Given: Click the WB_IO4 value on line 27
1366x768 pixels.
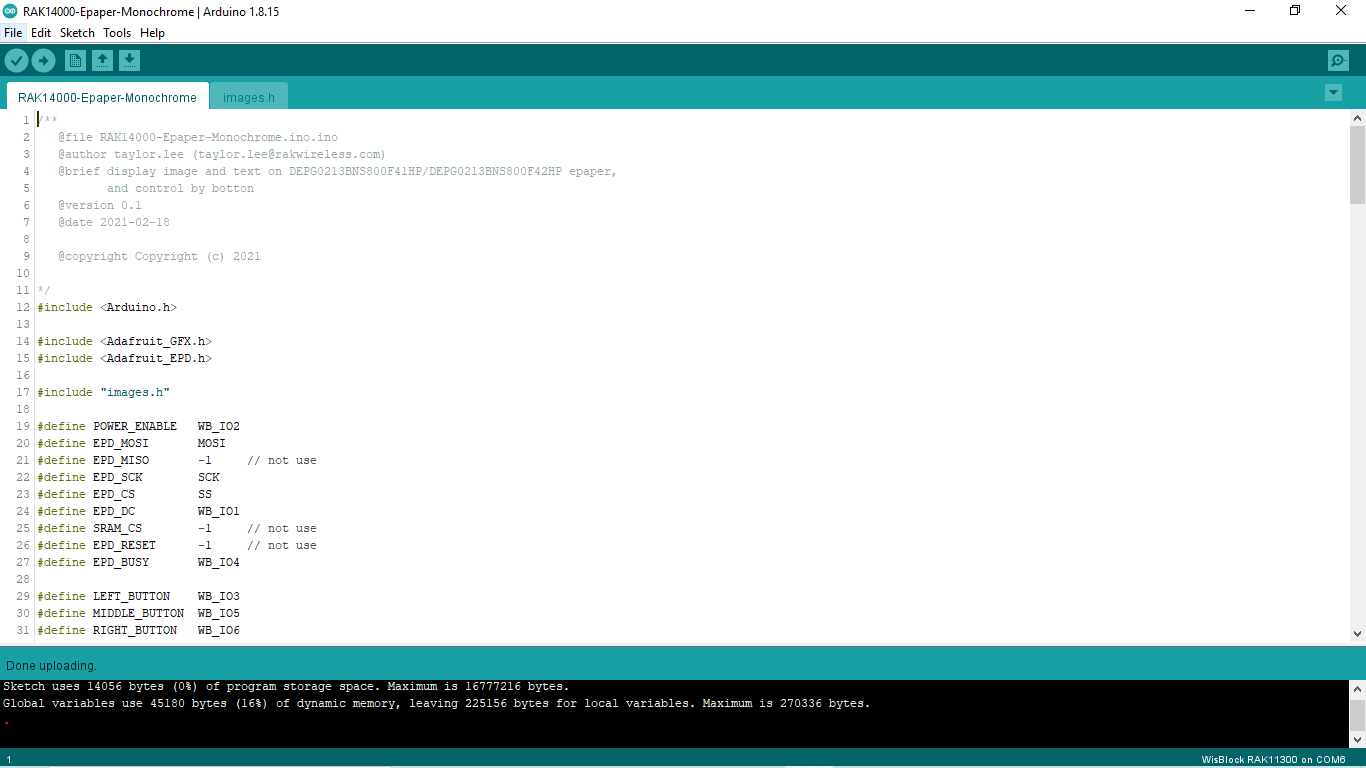Looking at the screenshot, I should point(219,562).
